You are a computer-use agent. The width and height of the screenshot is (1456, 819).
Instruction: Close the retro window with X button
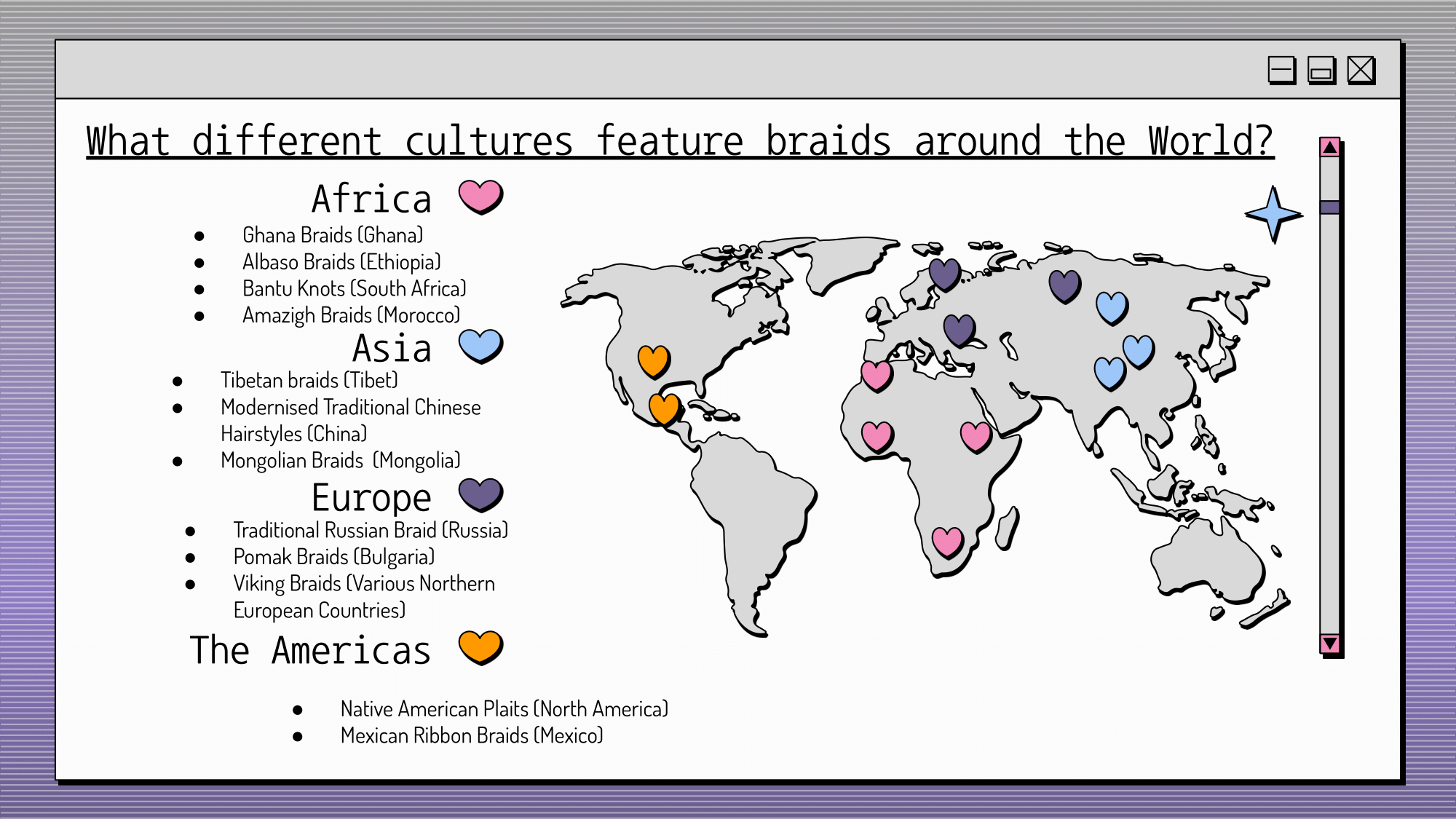pyautogui.click(x=1361, y=71)
